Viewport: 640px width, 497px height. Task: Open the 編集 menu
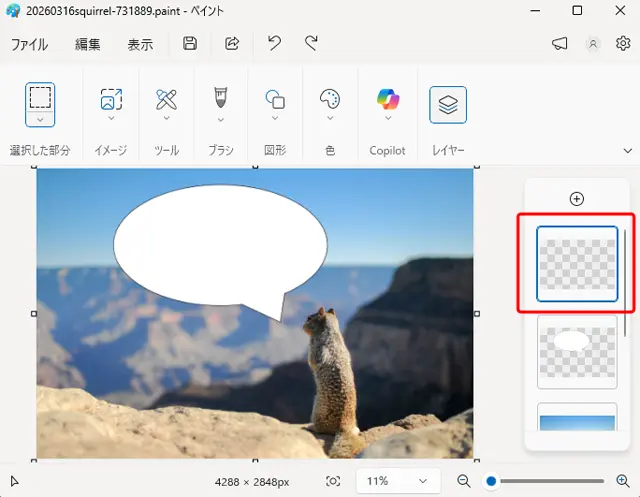coord(87,44)
